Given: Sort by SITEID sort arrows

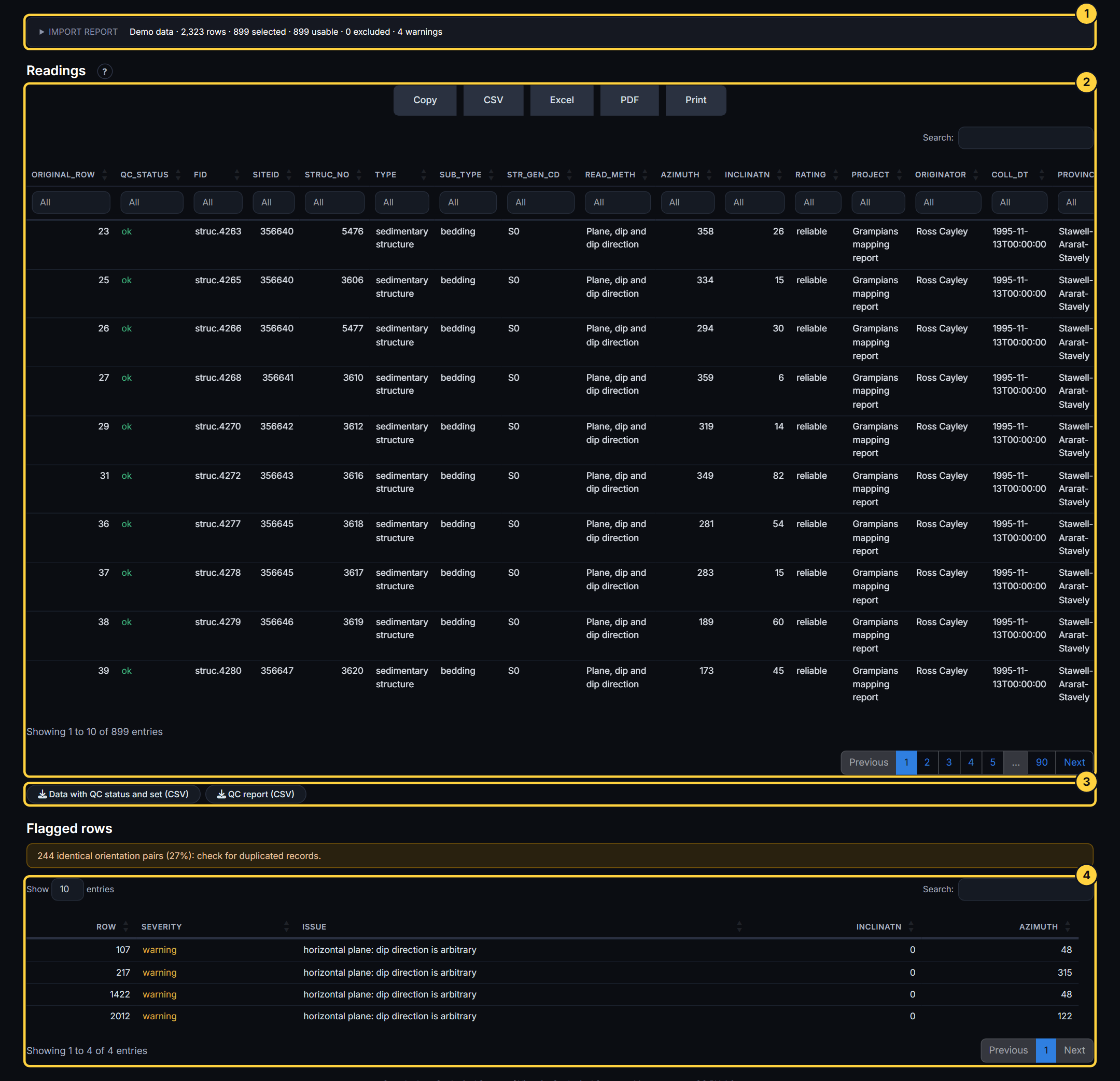Looking at the screenshot, I should [x=289, y=175].
